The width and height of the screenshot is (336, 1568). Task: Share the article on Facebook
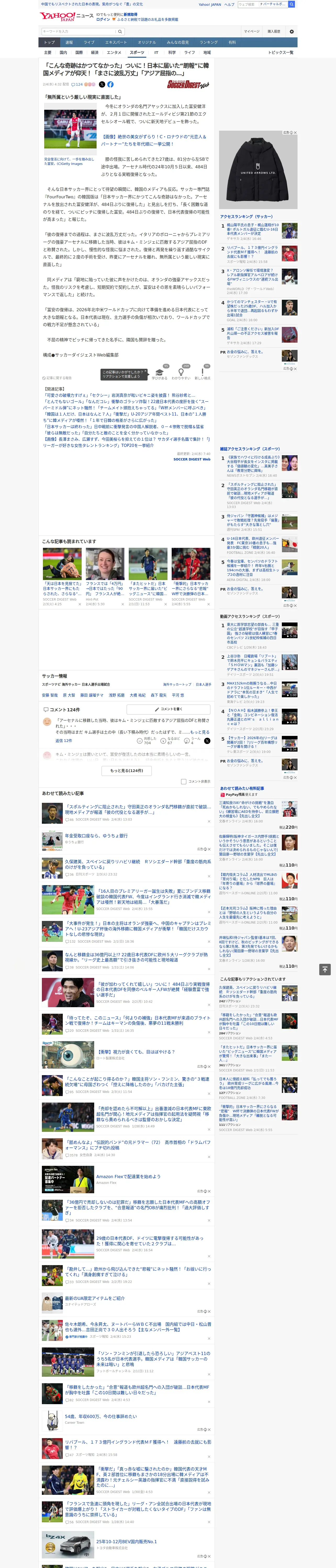point(110,85)
